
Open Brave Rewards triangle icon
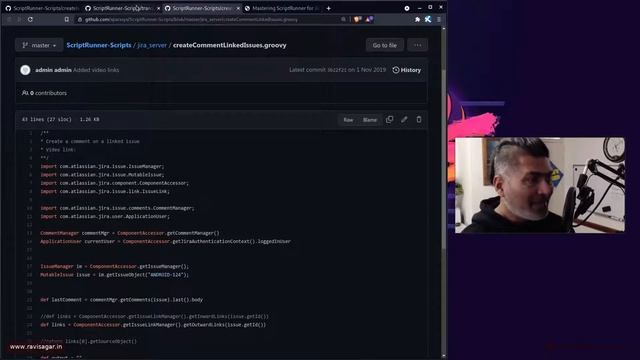[369, 20]
